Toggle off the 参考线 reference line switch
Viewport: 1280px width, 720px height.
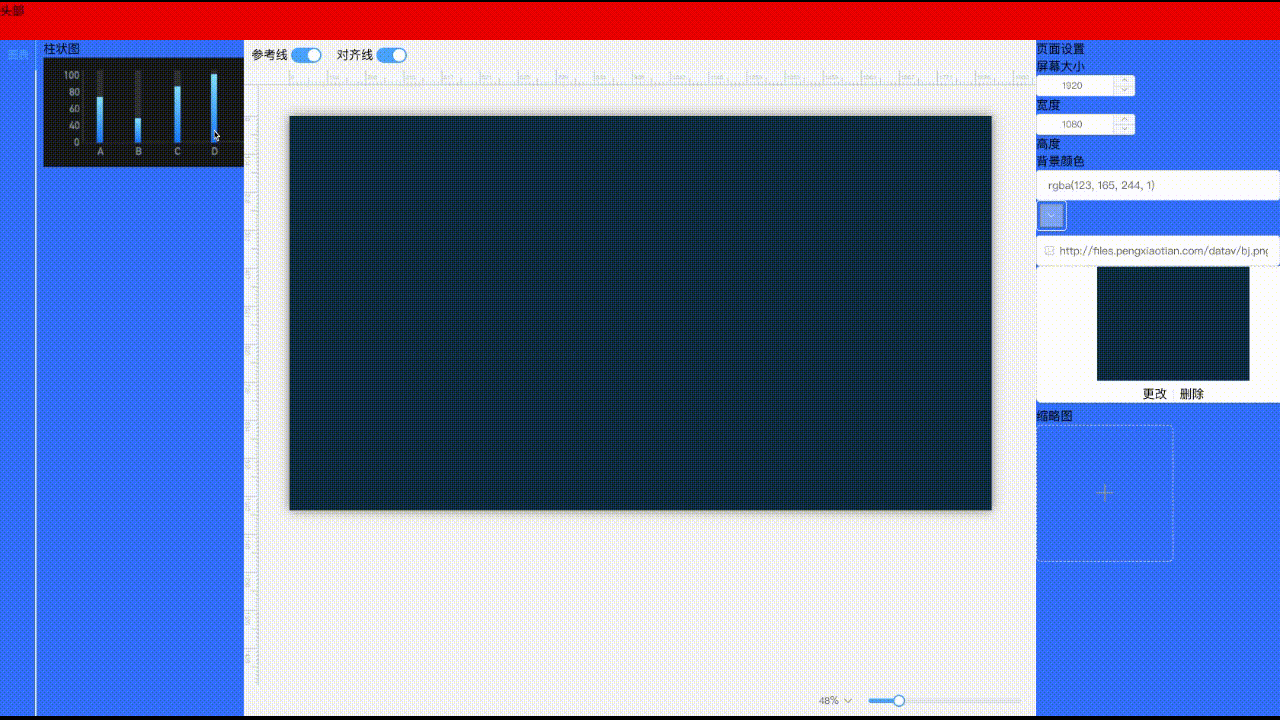click(x=307, y=55)
